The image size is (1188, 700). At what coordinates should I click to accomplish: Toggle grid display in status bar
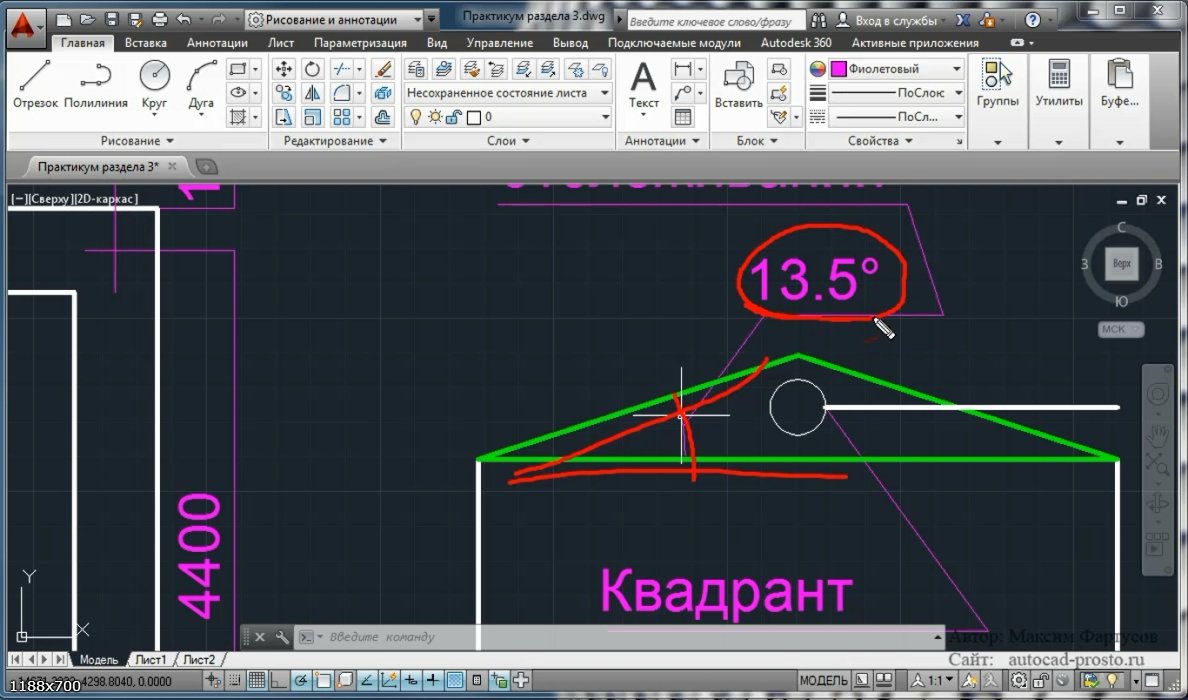256,681
